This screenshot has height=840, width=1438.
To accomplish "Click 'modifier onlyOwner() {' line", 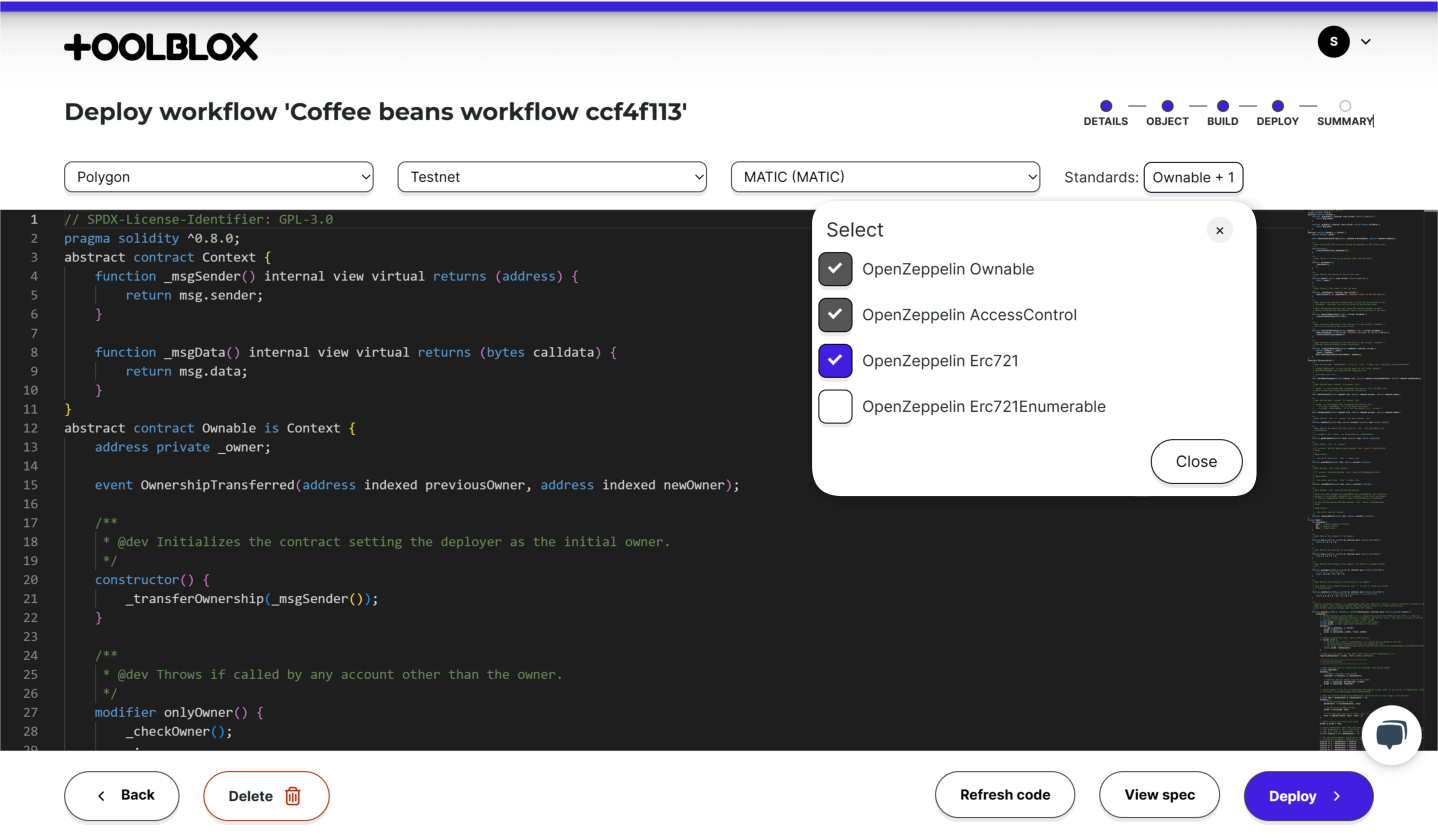I will click(179, 713).
